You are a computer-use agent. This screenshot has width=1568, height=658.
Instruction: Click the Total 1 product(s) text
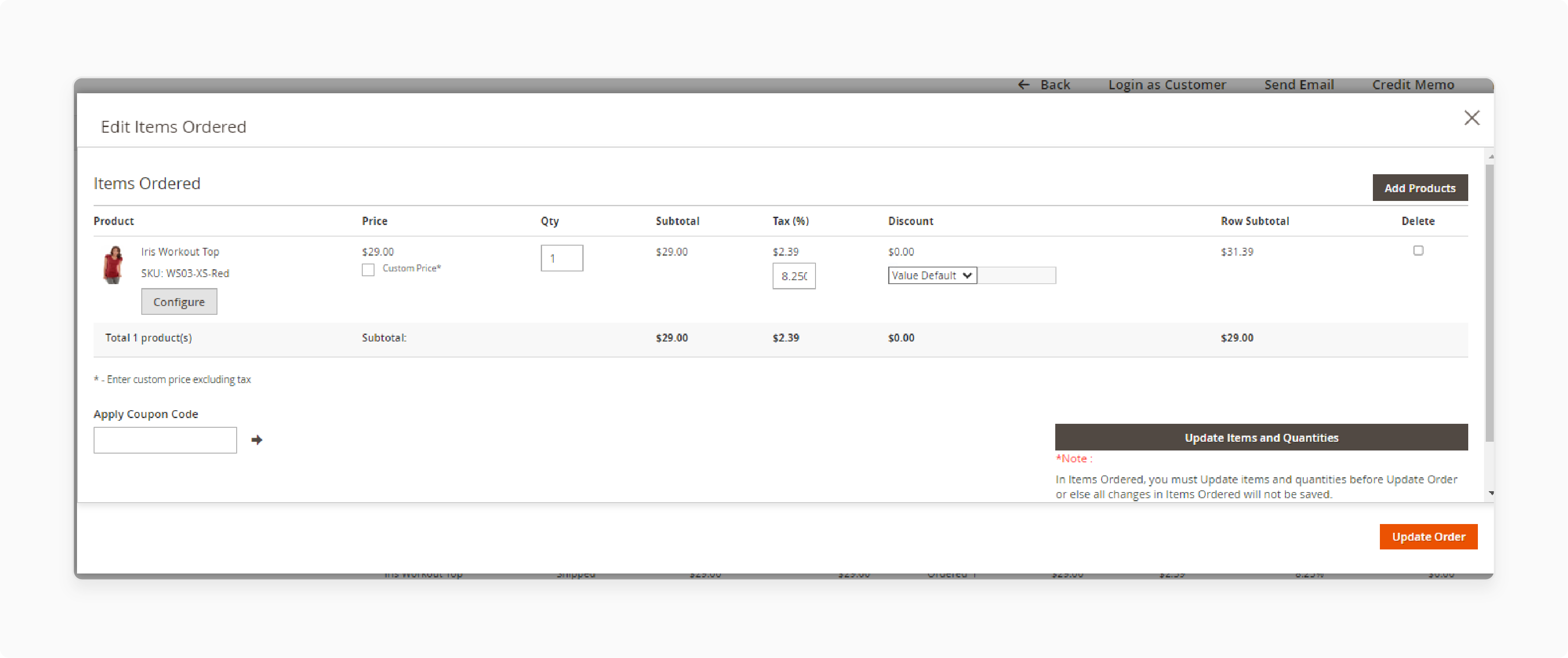(148, 338)
